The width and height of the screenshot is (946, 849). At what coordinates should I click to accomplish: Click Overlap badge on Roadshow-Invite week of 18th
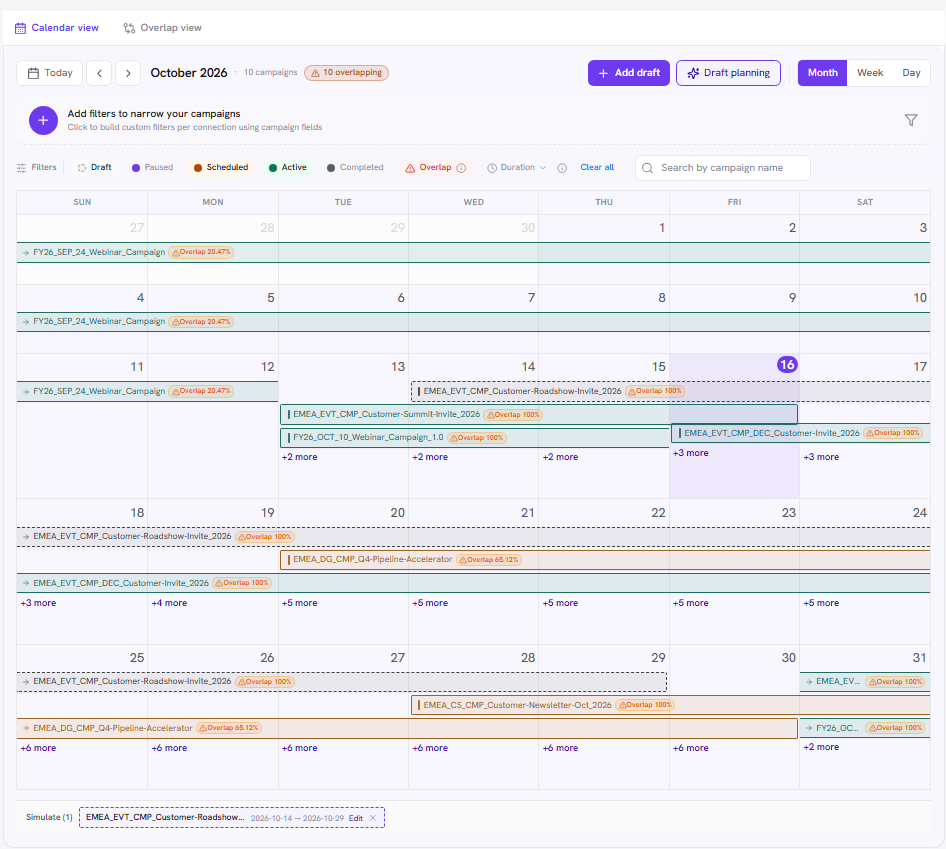pos(265,536)
